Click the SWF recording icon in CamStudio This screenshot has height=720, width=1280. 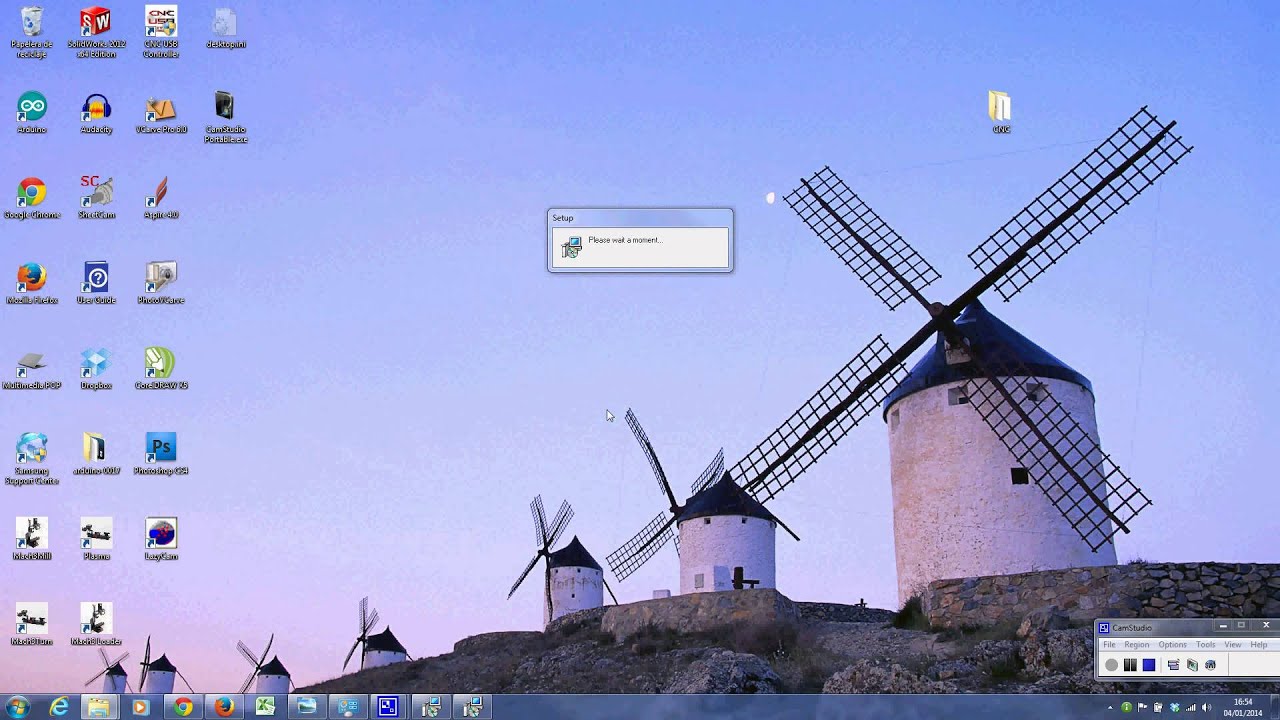pyautogui.click(x=1210, y=665)
